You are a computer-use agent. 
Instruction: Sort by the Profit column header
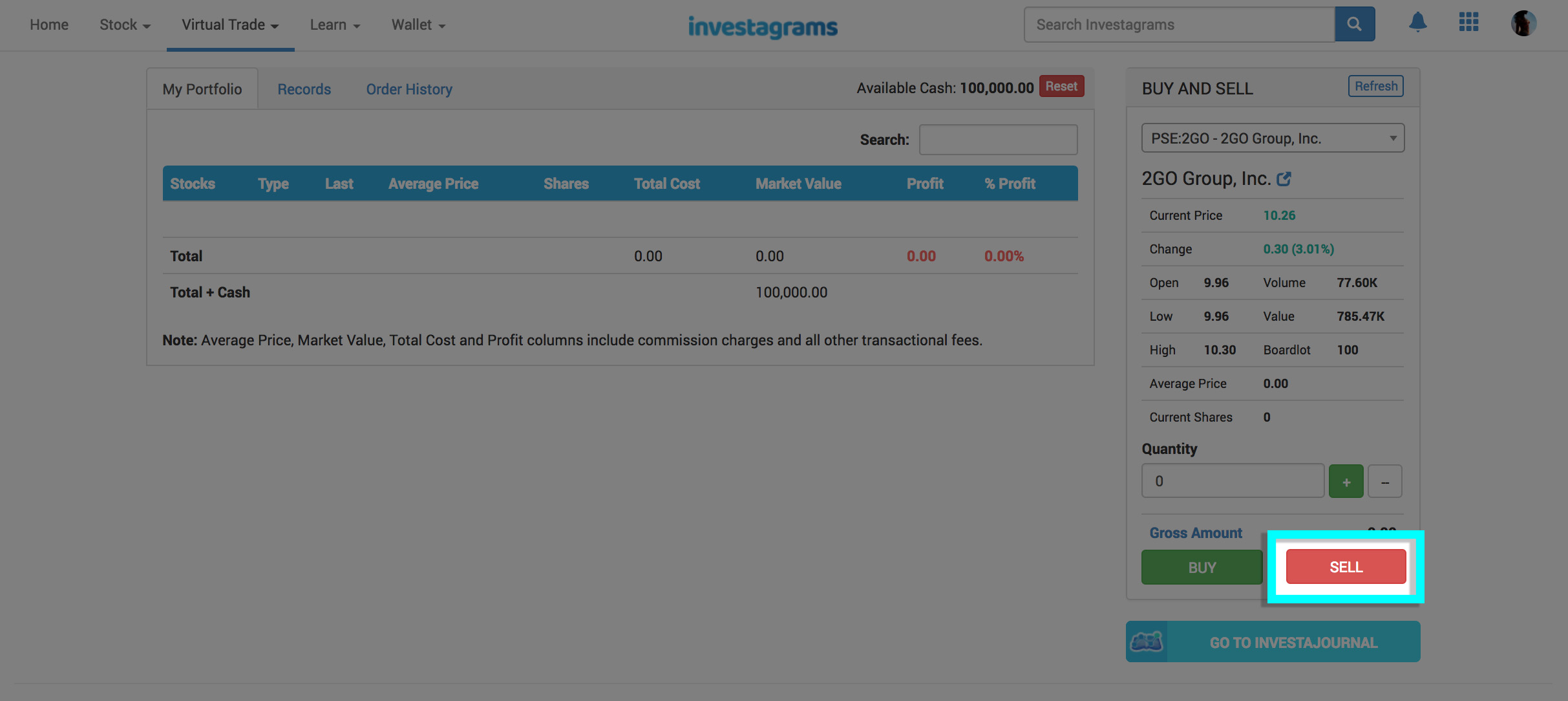925,184
